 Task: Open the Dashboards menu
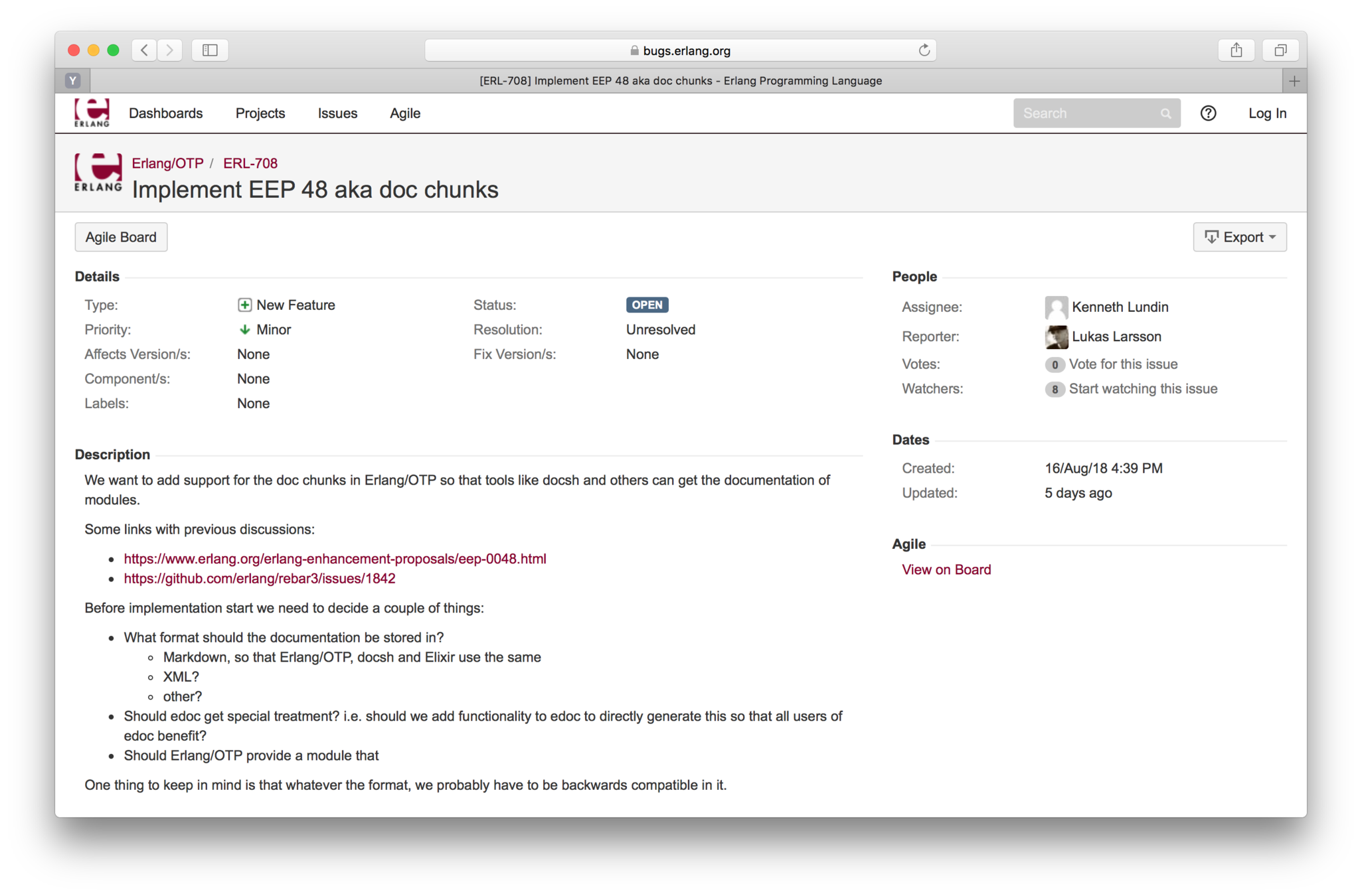pyautogui.click(x=165, y=113)
